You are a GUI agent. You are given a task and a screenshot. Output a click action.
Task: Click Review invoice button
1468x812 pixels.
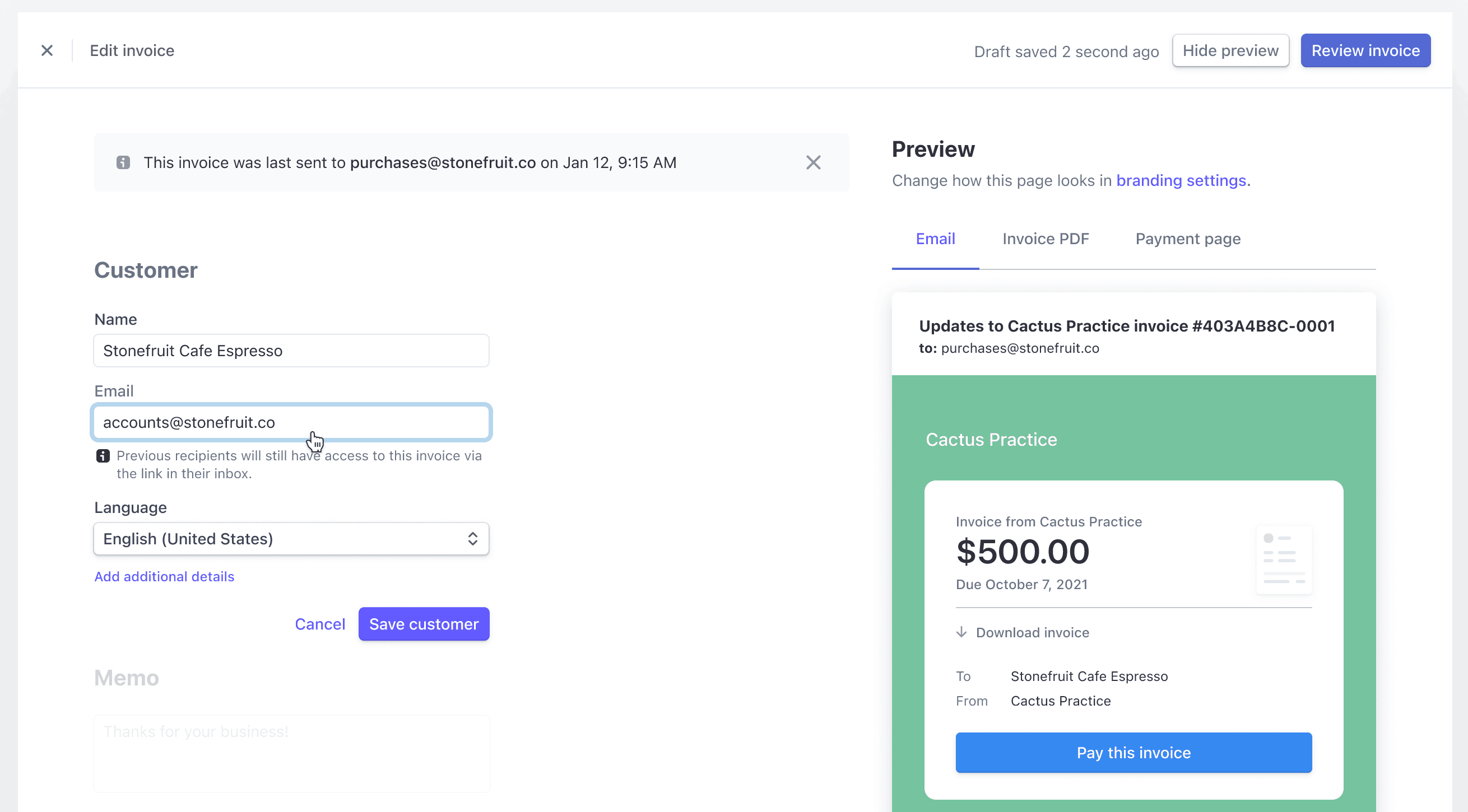pyautogui.click(x=1366, y=50)
